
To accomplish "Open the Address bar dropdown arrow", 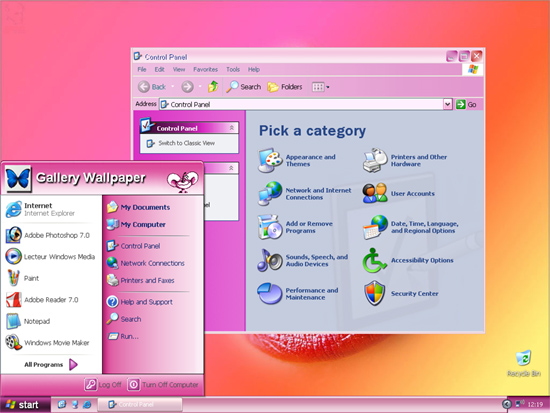I will coord(448,104).
